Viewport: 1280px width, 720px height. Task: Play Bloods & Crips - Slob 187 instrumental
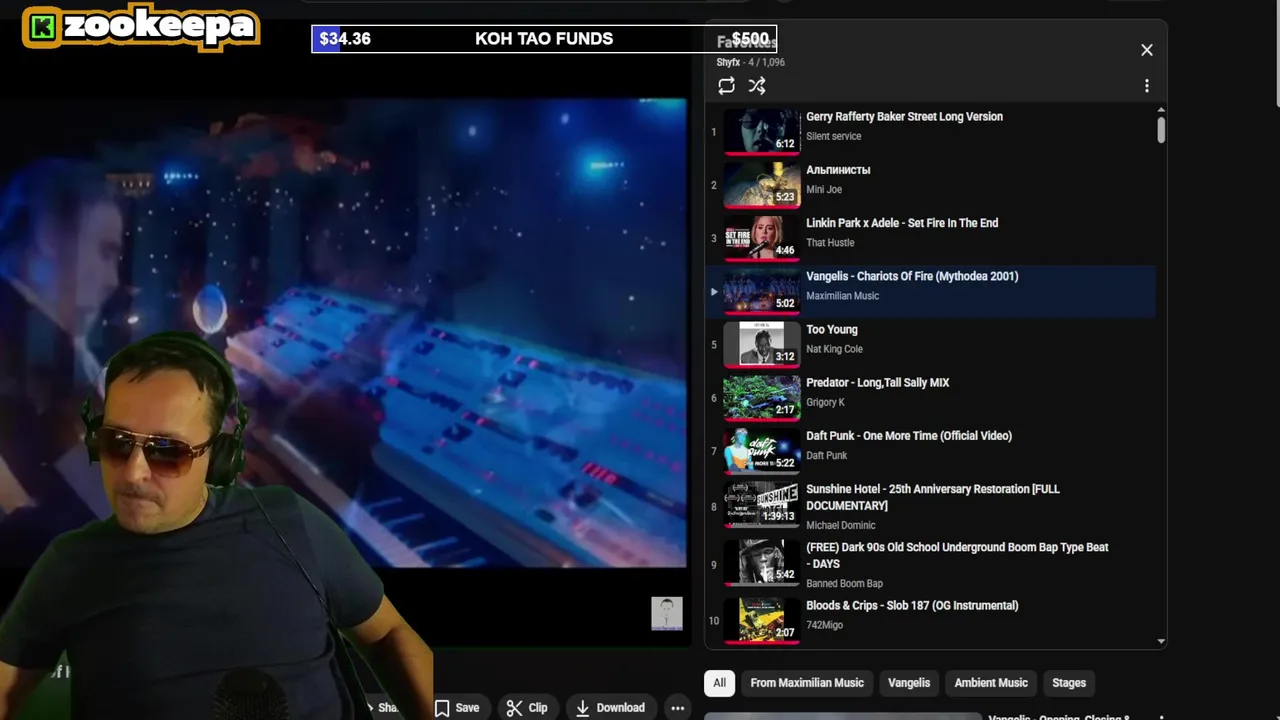click(912, 605)
